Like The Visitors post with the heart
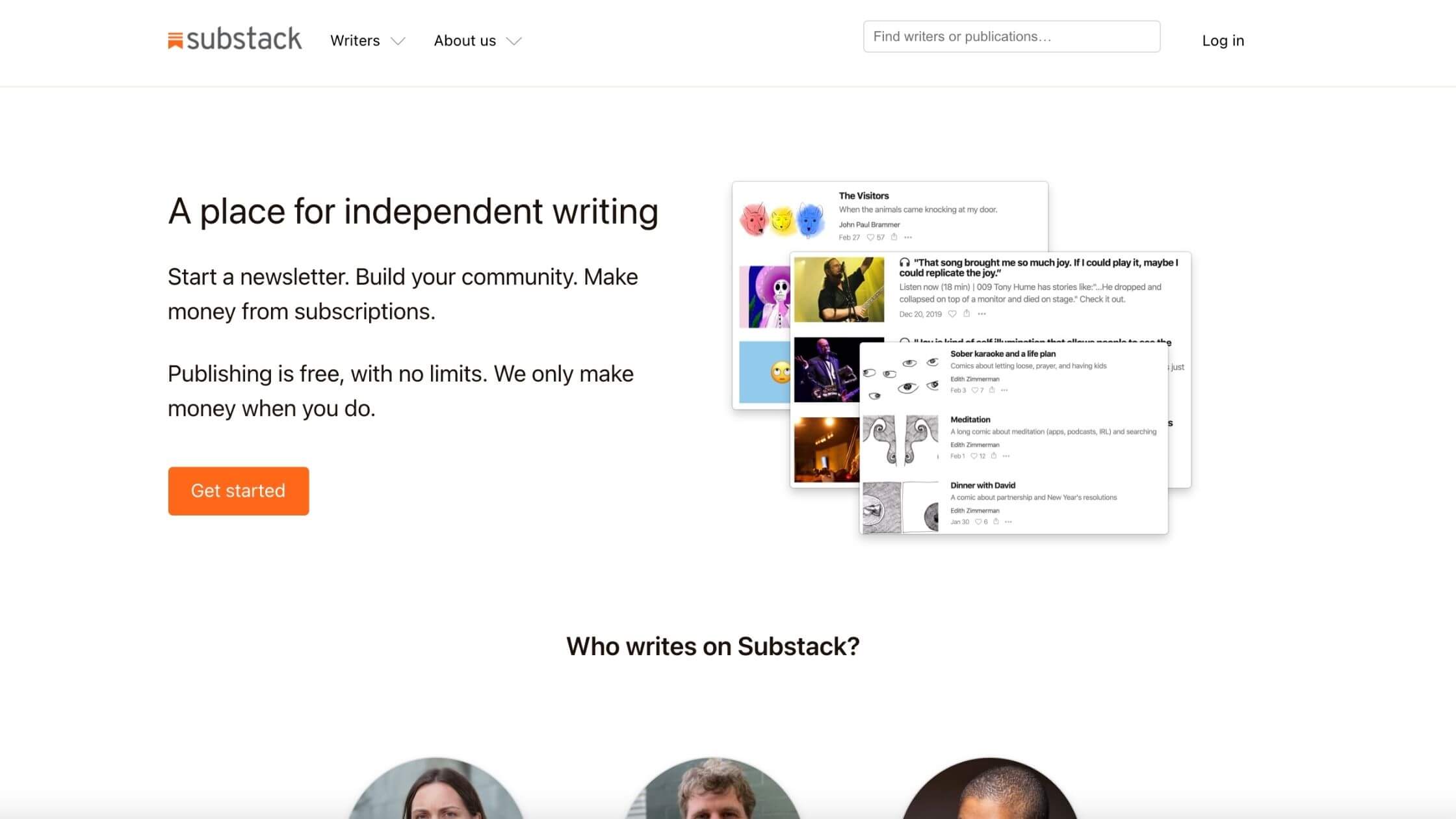The height and width of the screenshot is (819, 1456). tap(870, 237)
